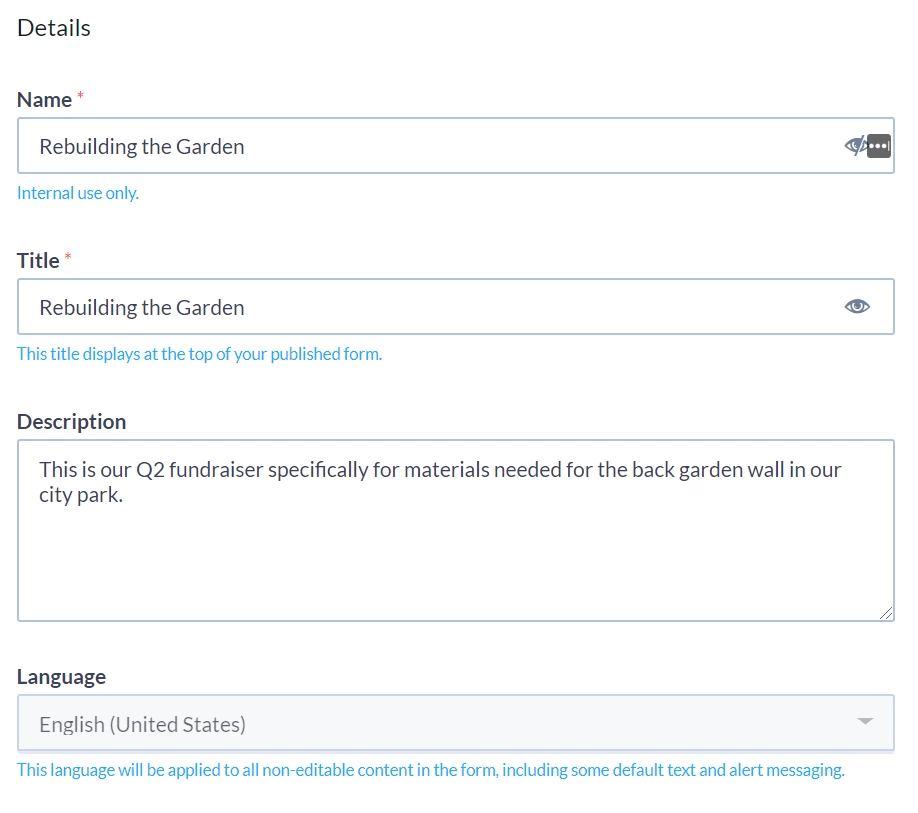Click the Language label

(61, 677)
